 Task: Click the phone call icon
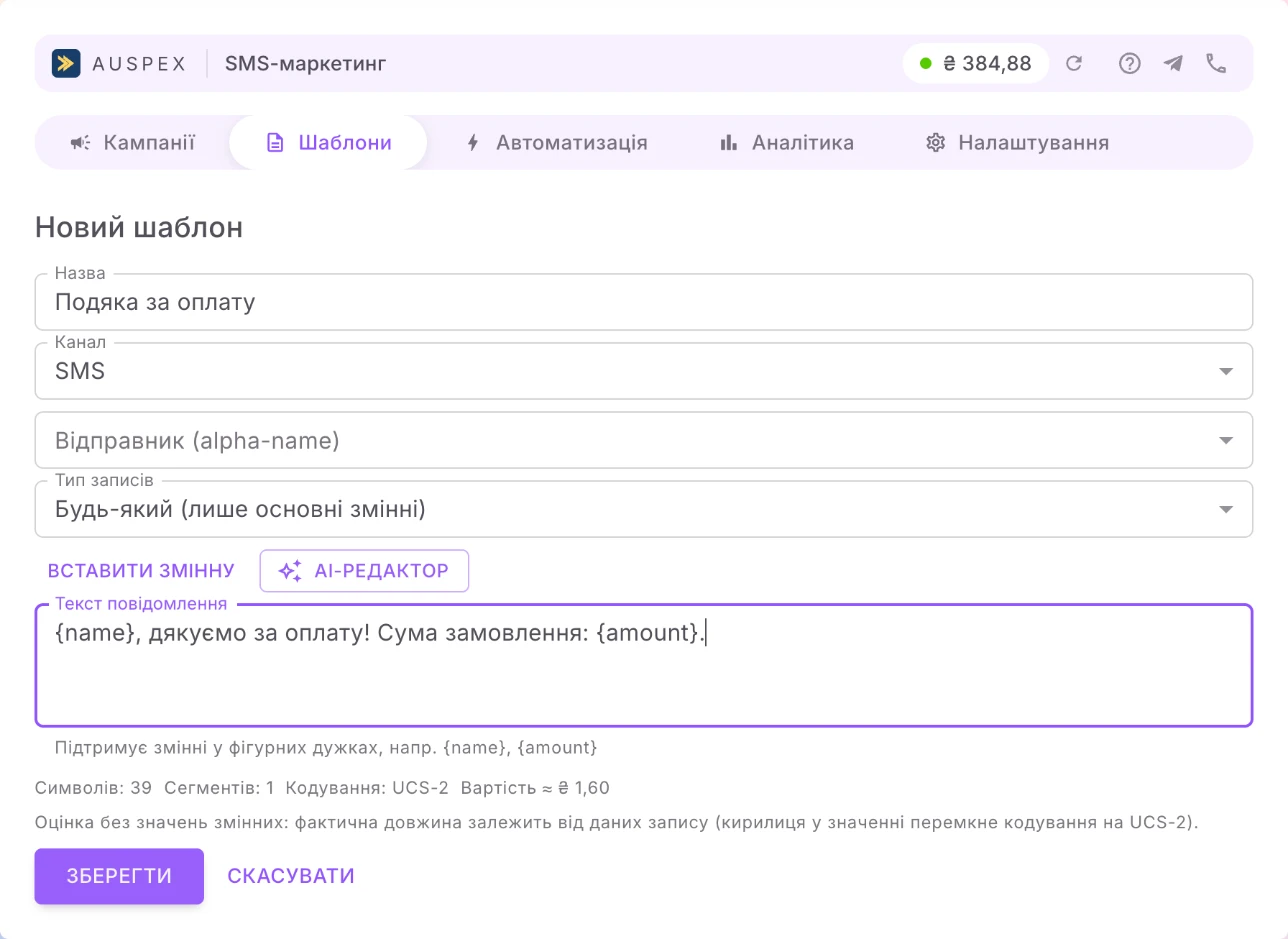pyautogui.click(x=1216, y=64)
